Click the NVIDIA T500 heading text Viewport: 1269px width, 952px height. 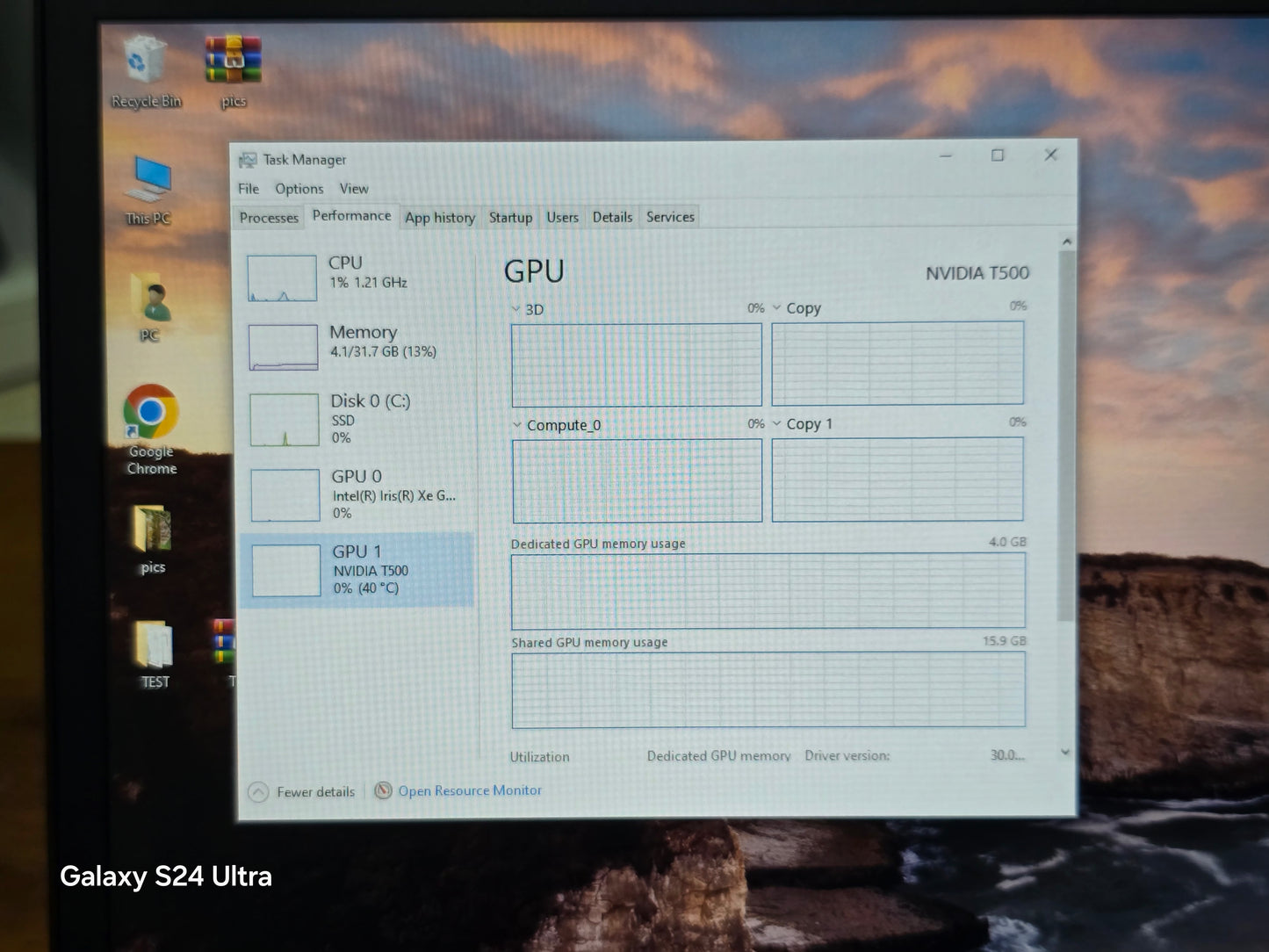pos(977,273)
